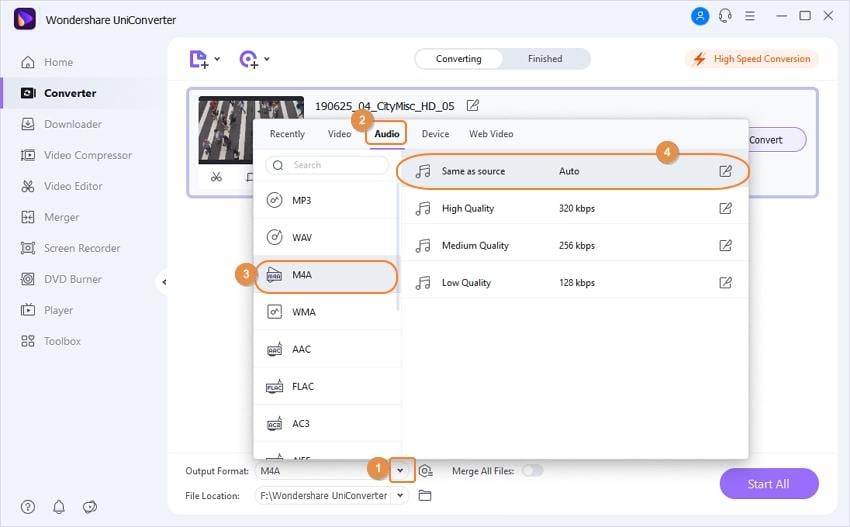Viewport: 850px width, 527px height.
Task: Open the Screen Recorder tool
Action: (x=70, y=248)
